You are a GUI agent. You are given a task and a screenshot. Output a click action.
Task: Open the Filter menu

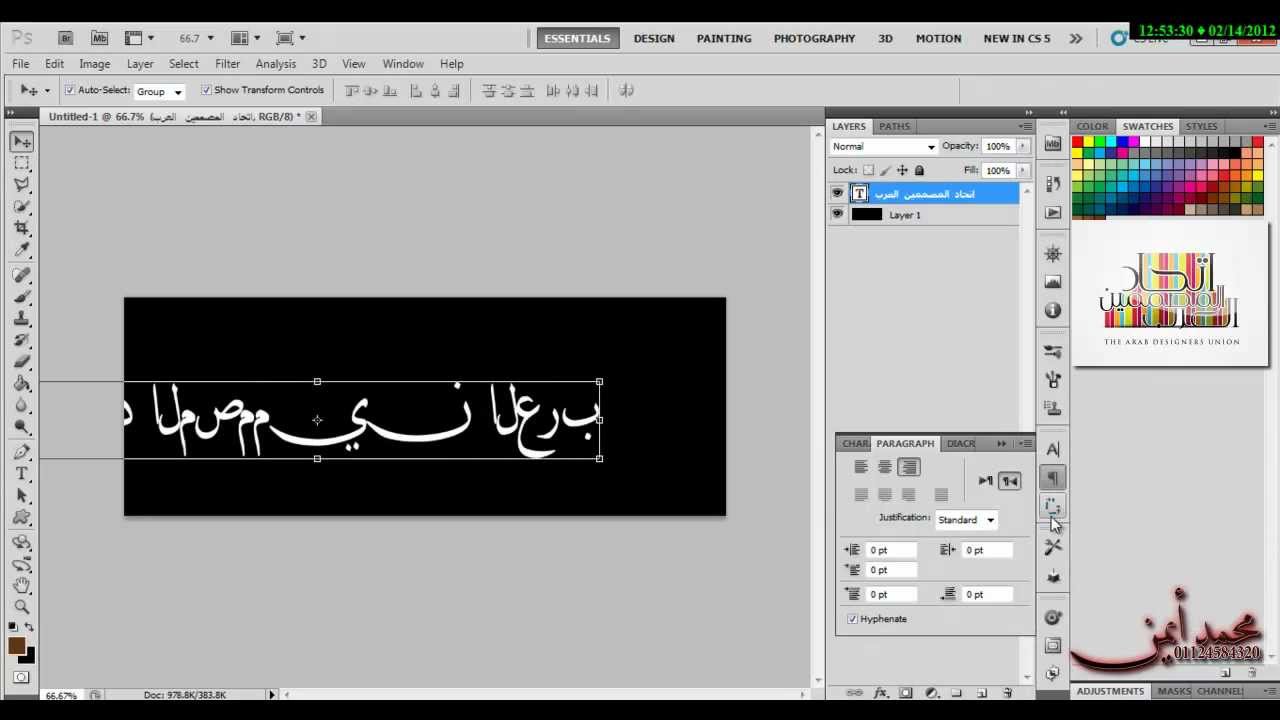(227, 64)
